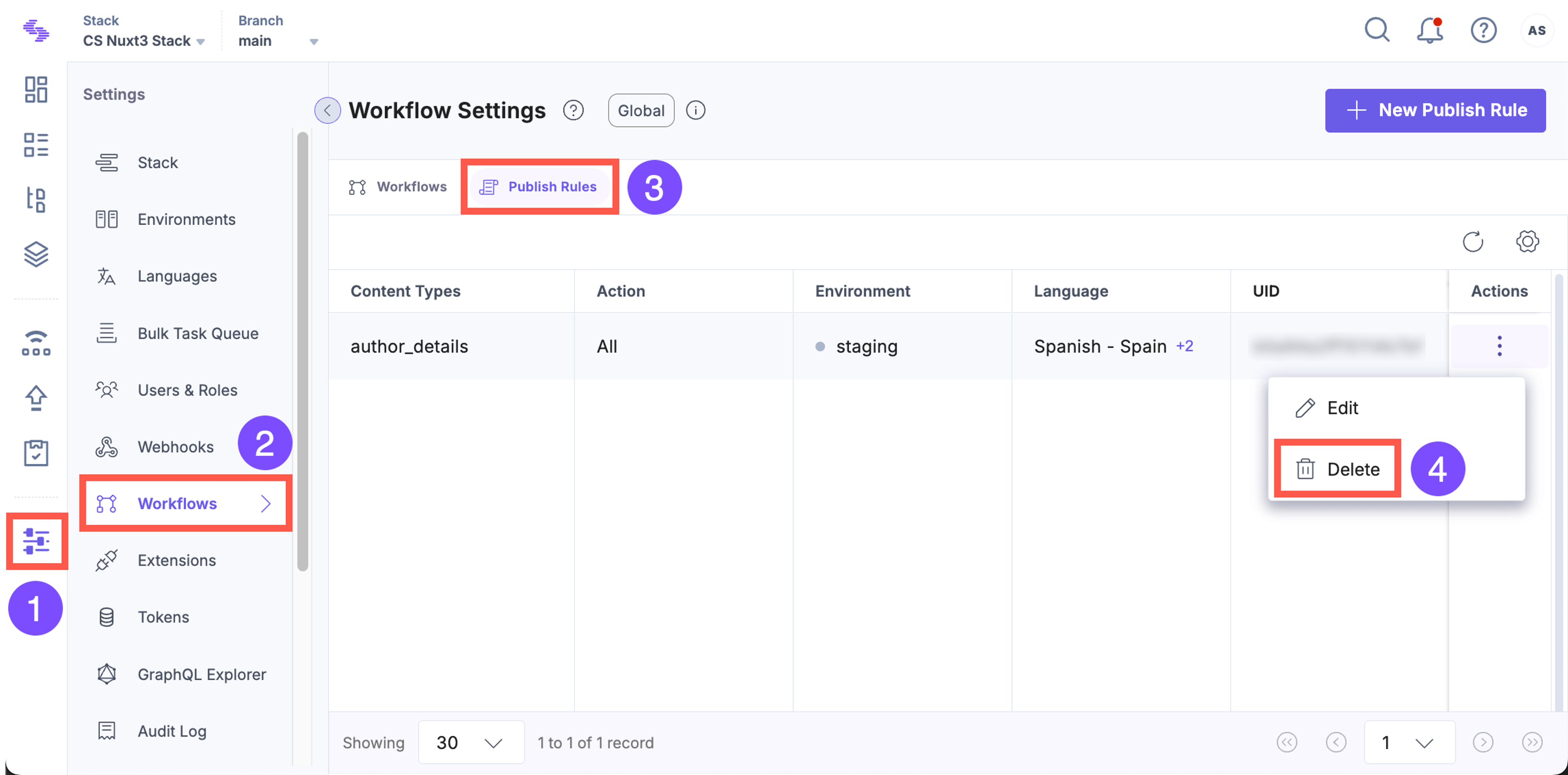The image size is (1568, 775).
Task: Open the table settings gear icon
Action: click(x=1527, y=242)
